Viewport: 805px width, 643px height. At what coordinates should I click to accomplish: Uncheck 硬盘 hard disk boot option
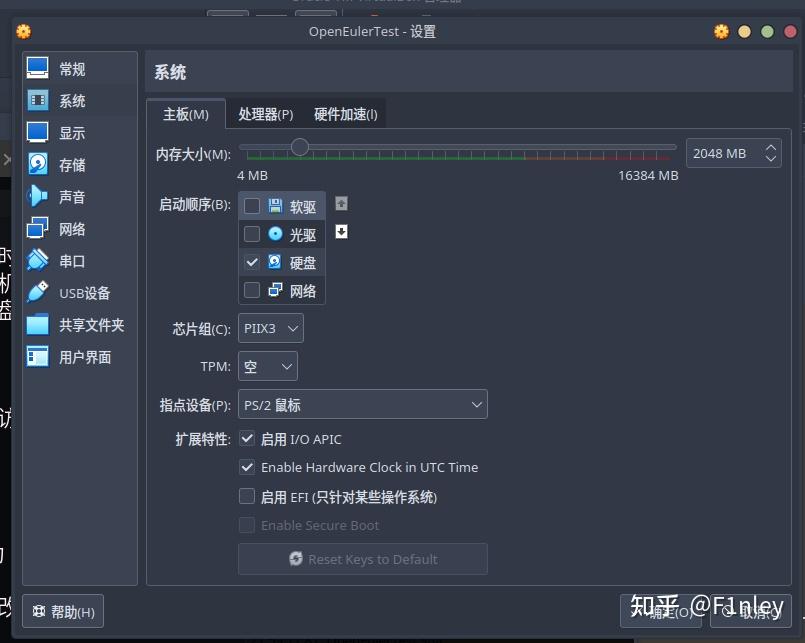(252, 262)
